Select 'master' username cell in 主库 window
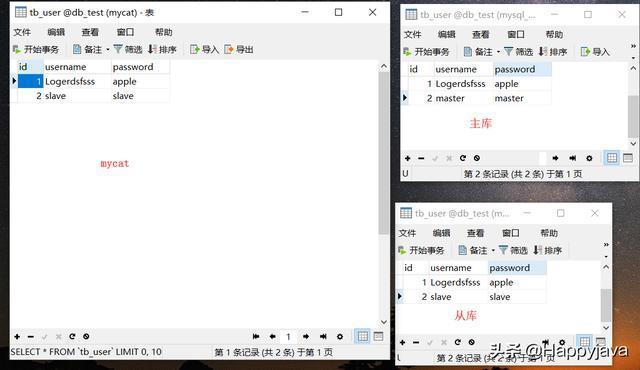Image resolution: width=640 pixels, height=370 pixels. [463, 98]
